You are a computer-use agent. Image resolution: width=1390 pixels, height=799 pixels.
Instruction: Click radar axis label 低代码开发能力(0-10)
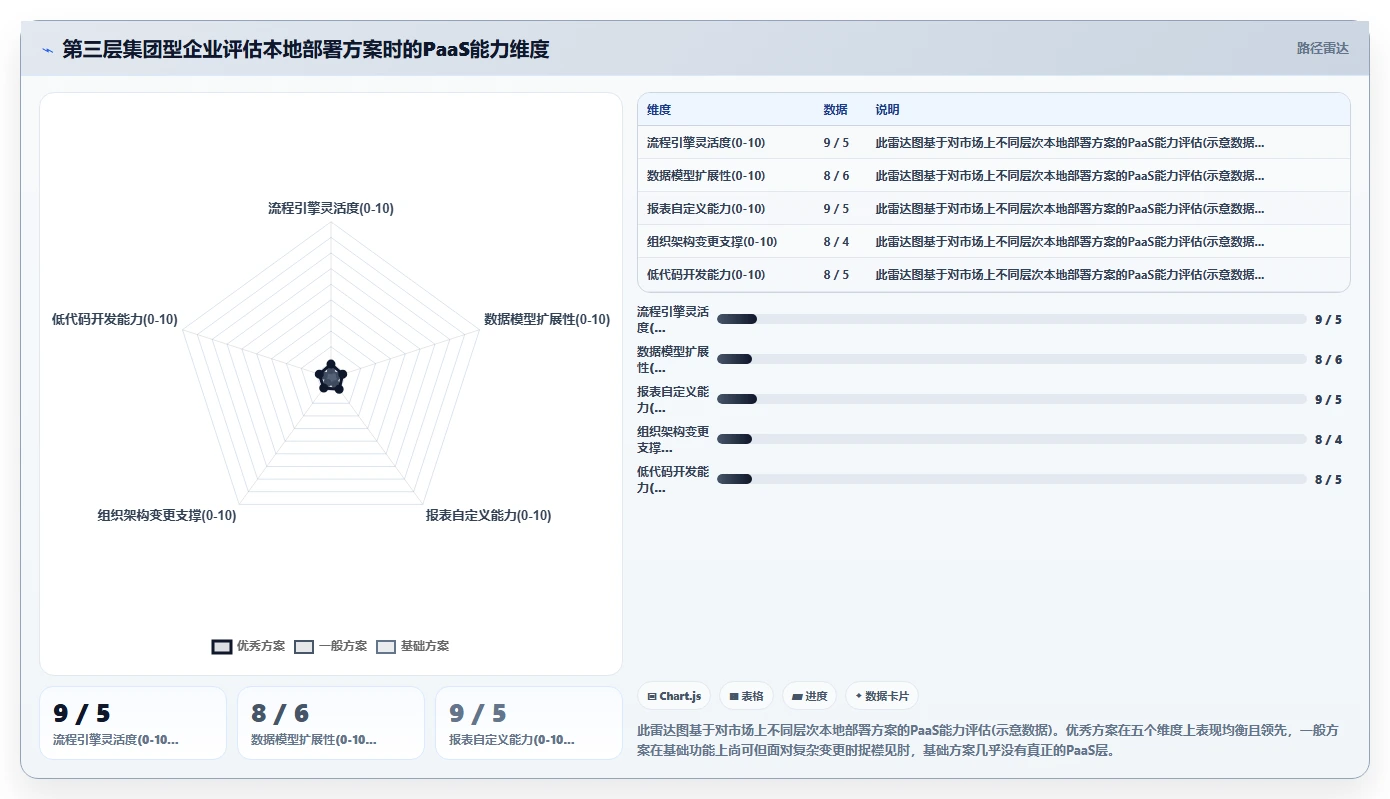click(115, 320)
